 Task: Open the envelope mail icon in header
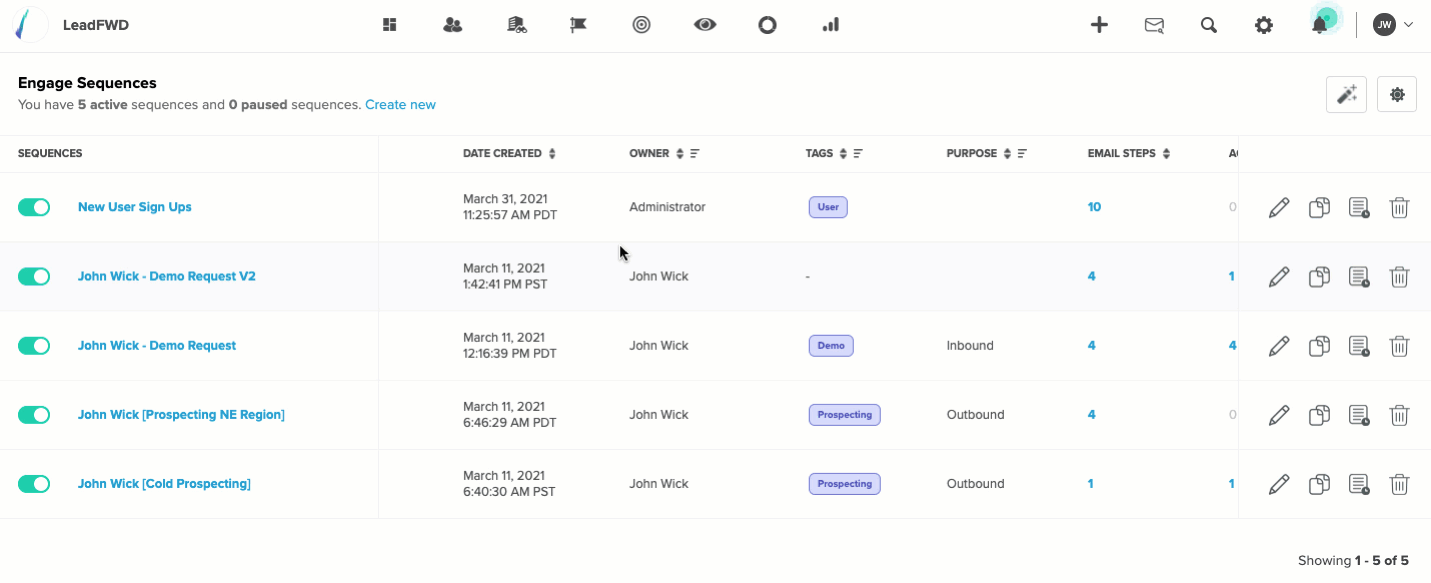[x=1154, y=25]
